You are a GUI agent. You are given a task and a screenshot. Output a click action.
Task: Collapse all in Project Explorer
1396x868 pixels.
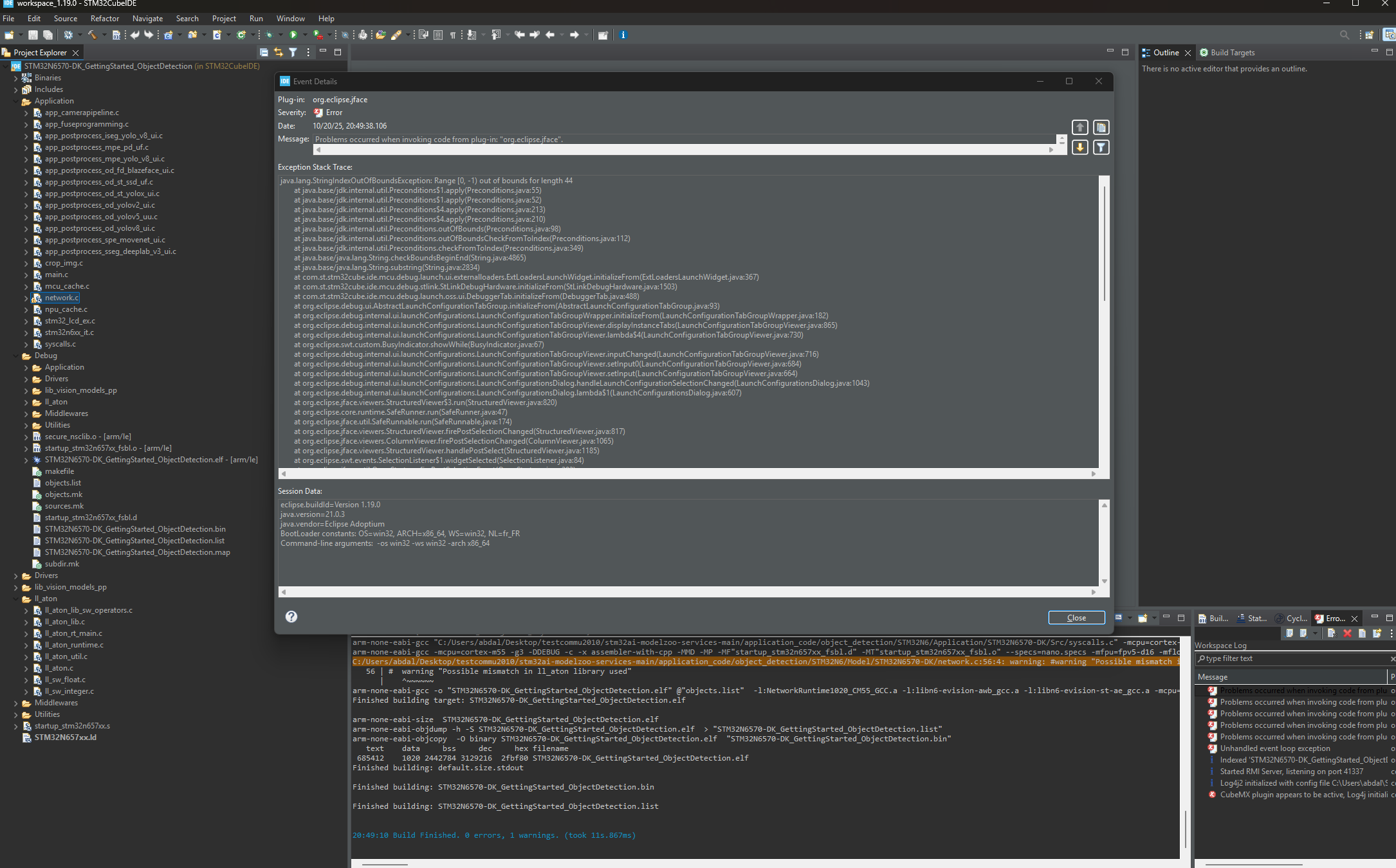(x=264, y=53)
